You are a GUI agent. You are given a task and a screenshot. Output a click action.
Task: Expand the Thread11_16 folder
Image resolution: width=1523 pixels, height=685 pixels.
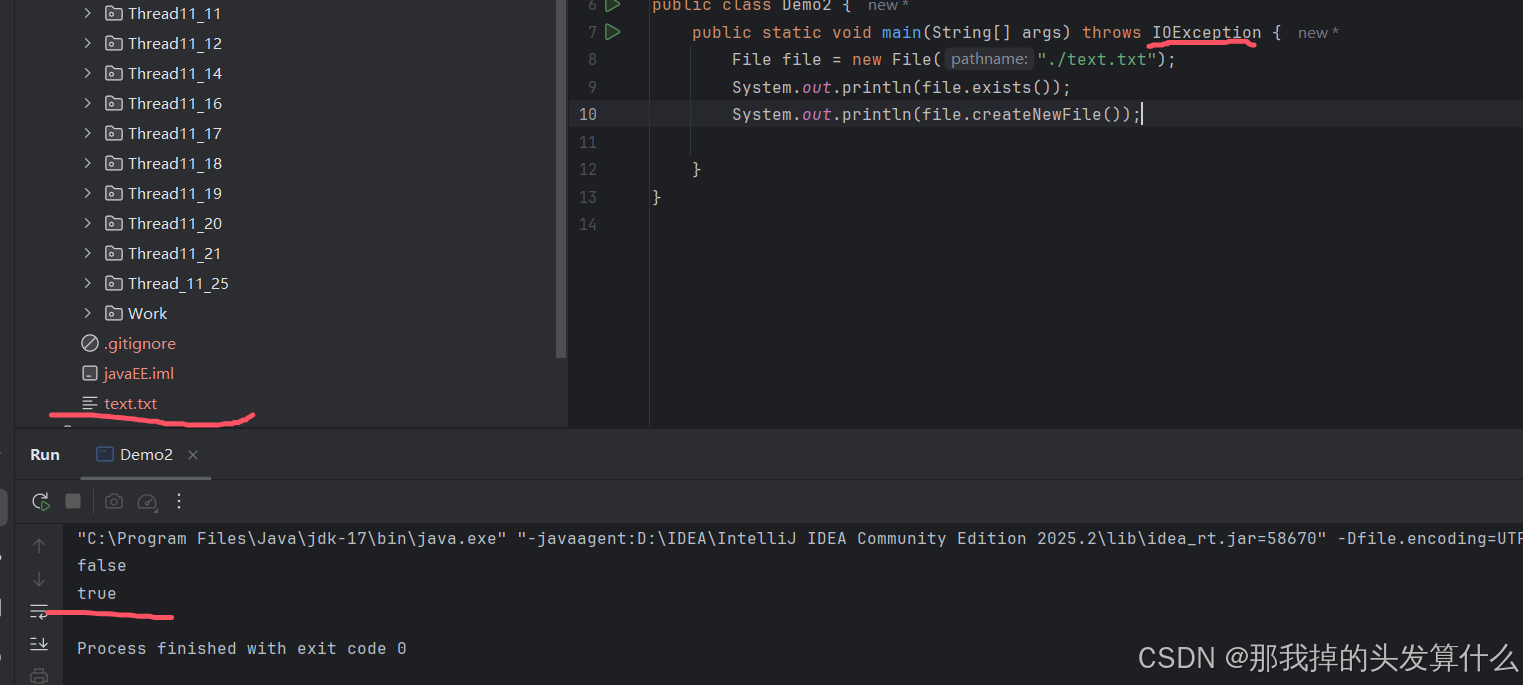(87, 103)
